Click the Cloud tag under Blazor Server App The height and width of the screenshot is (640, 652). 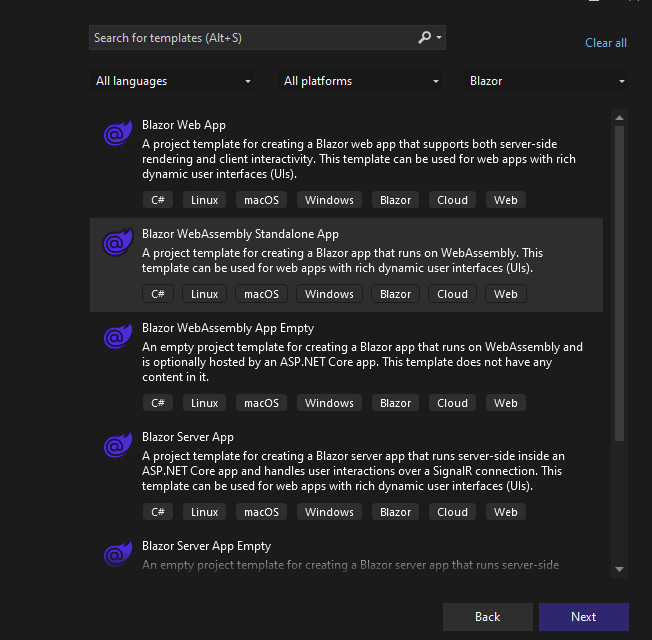coord(452,512)
